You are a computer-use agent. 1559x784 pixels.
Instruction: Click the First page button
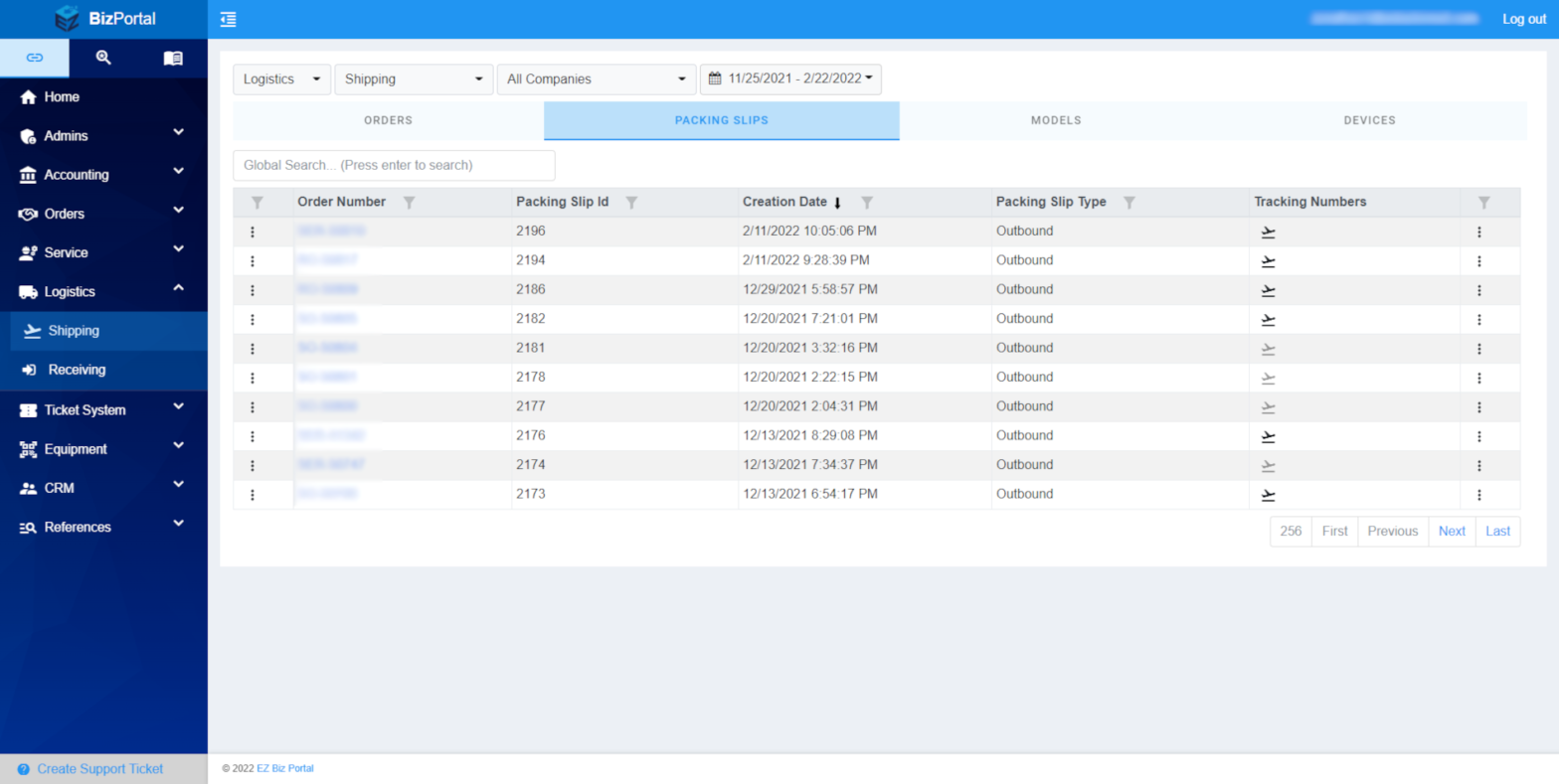[x=1335, y=532]
